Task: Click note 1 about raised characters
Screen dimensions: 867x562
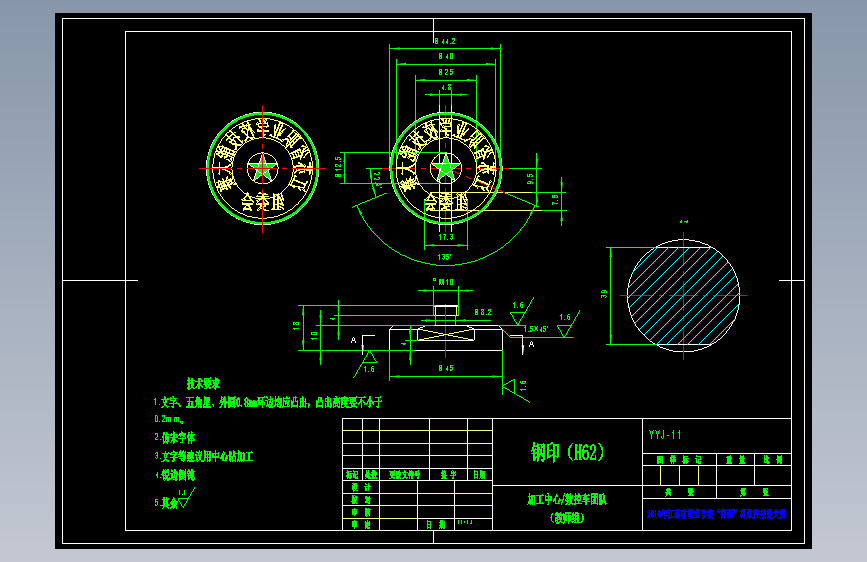Action: click(x=268, y=402)
